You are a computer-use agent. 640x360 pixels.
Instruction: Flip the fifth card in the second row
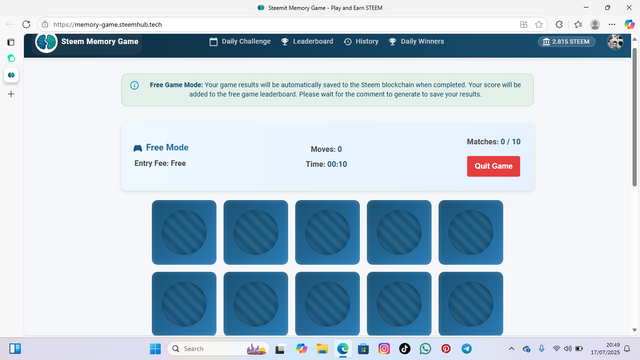471,304
